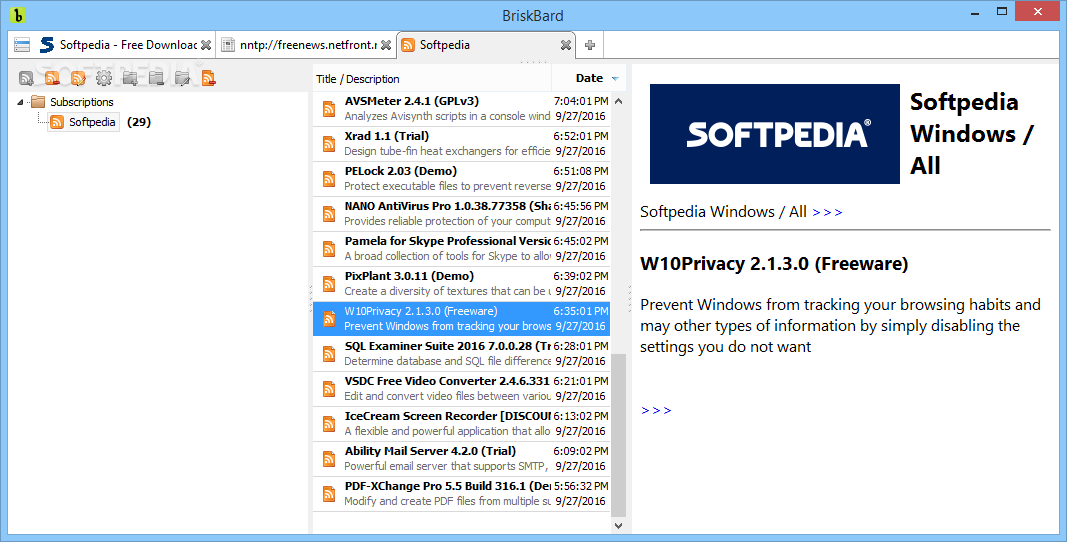The width and height of the screenshot is (1067, 542).
Task: Select Ability Mail Server 4.2.0 (Trial) item
Action: 461,459
